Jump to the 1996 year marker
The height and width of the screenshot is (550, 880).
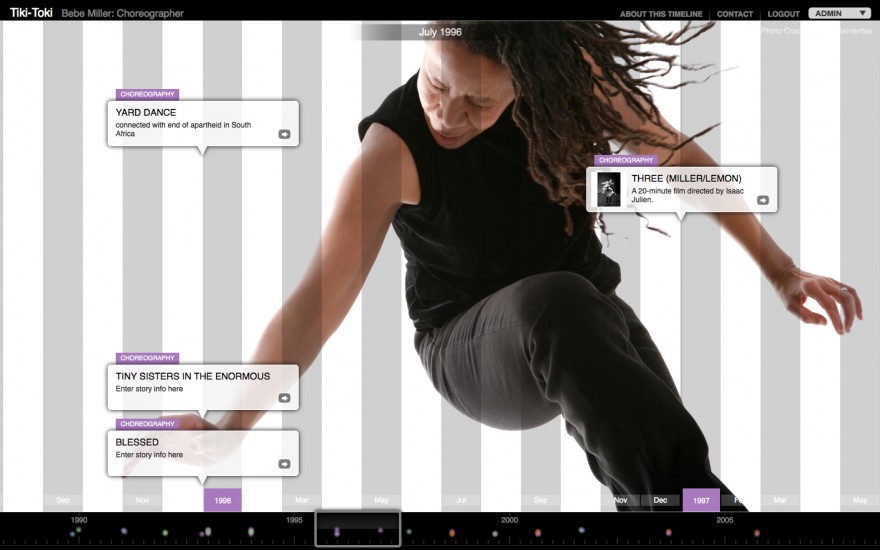click(x=223, y=500)
